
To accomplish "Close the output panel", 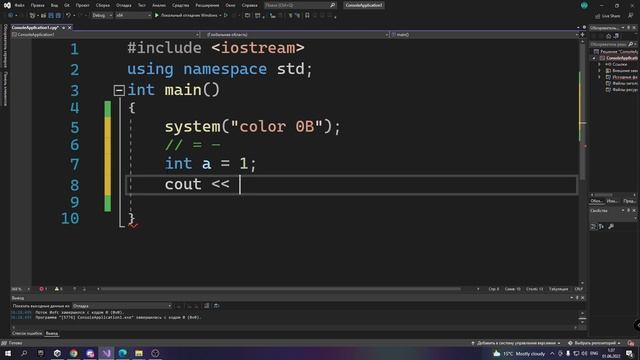I will (x=582, y=298).
